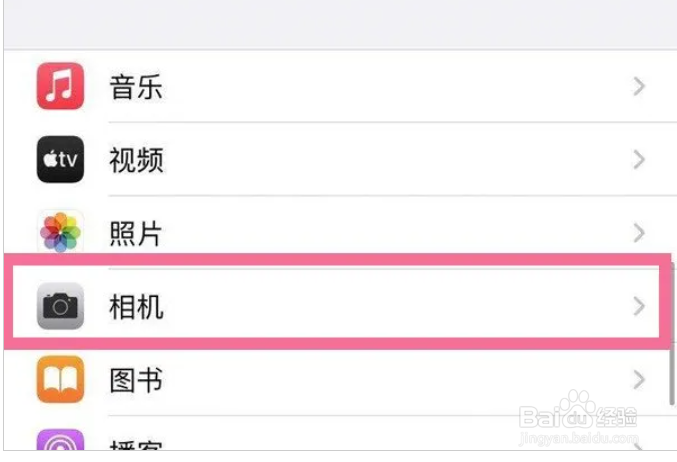677x462 pixels.
Task: Tap the orange Books app icon
Action: 60,380
